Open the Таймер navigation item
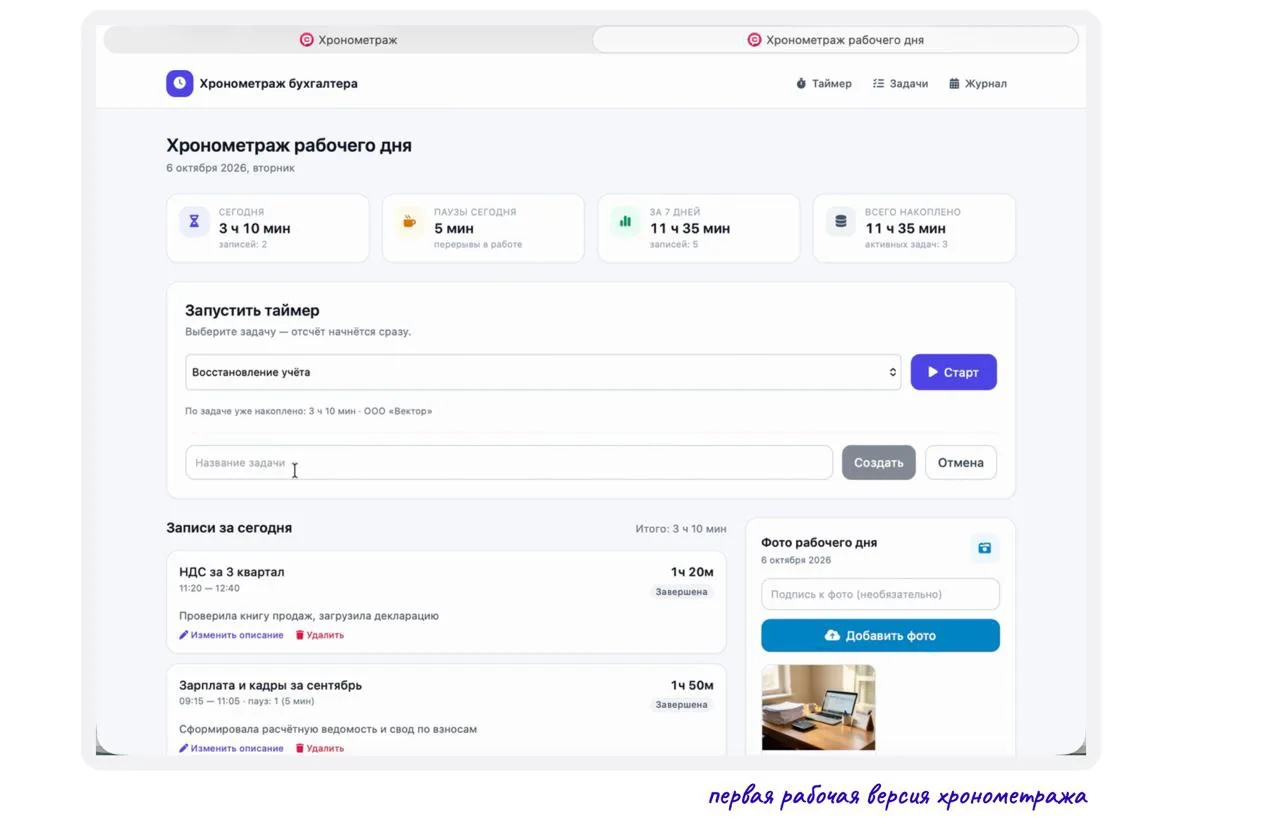This screenshot has height=829, width=1280. click(x=824, y=84)
